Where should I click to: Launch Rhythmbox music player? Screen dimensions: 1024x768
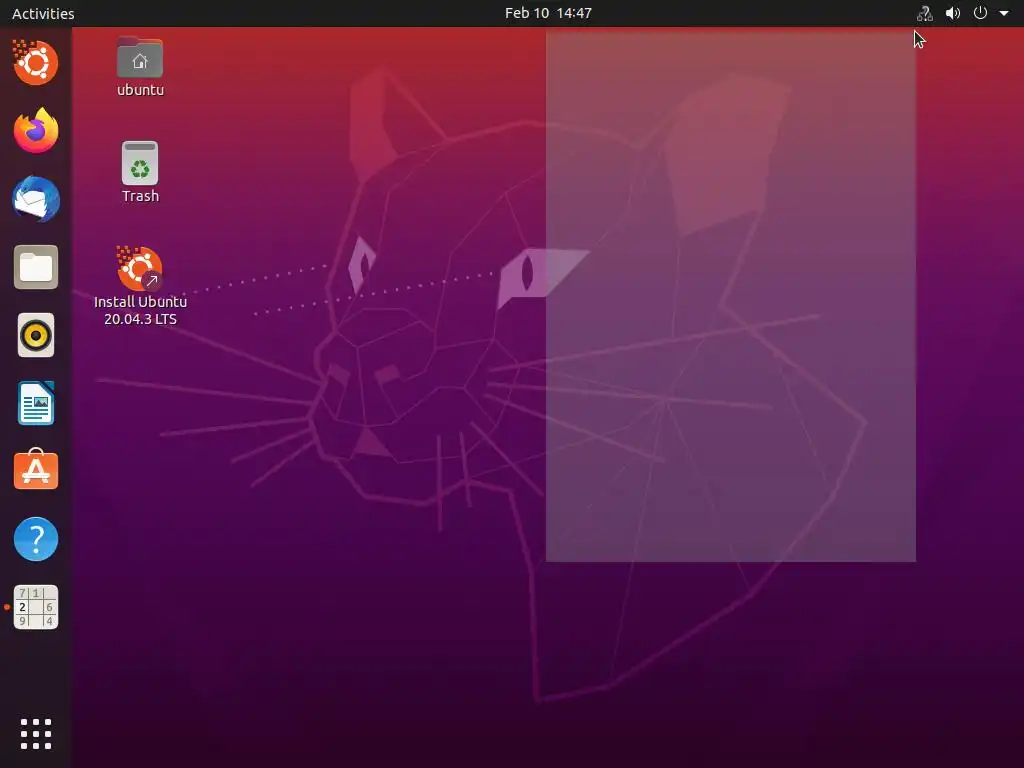pos(35,336)
